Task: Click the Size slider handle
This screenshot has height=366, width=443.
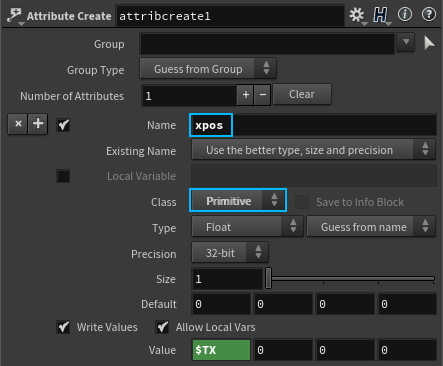Action: click(x=268, y=278)
